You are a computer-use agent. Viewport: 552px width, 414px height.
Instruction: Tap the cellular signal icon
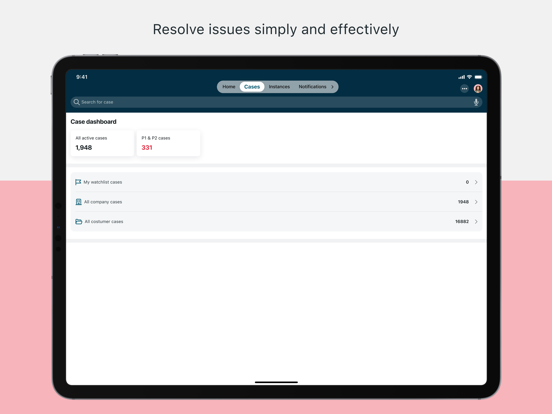click(462, 77)
